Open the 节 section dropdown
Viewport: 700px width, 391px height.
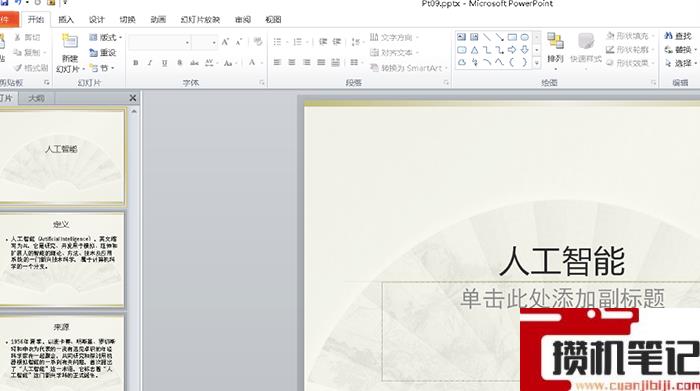[x=102, y=68]
